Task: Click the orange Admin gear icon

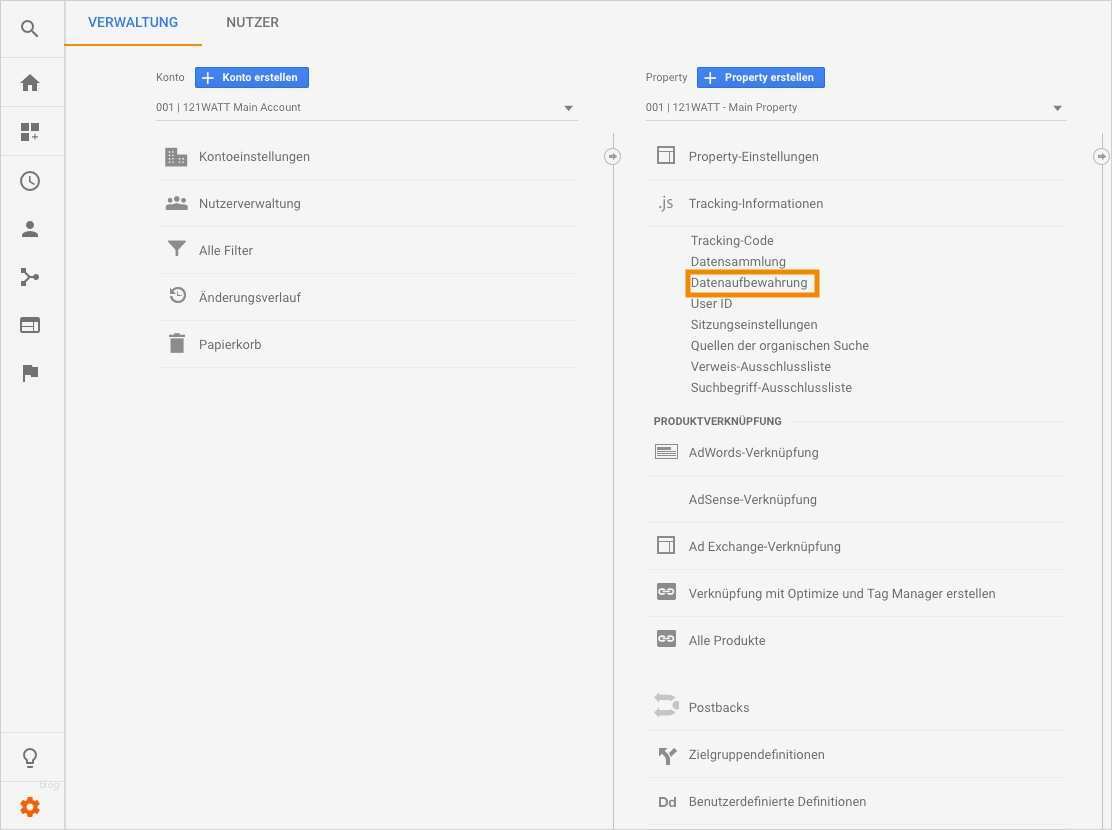Action: [29, 806]
